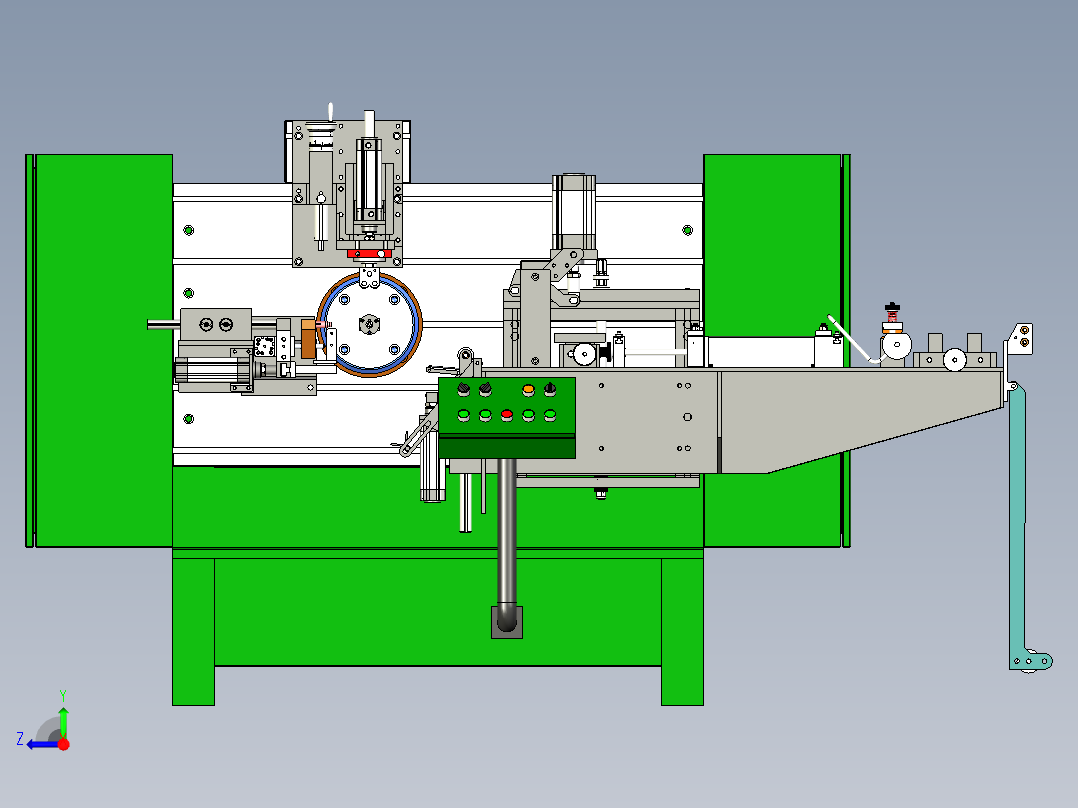Select the orange button on control panel
Image resolution: width=1078 pixels, height=808 pixels.
[x=528, y=389]
